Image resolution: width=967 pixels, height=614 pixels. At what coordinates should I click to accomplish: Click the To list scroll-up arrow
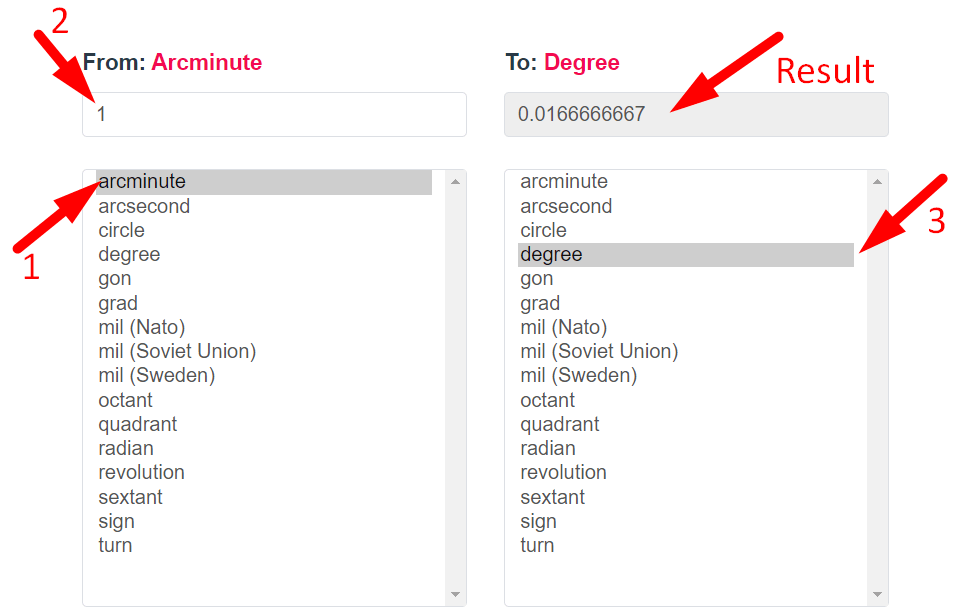[x=877, y=182]
